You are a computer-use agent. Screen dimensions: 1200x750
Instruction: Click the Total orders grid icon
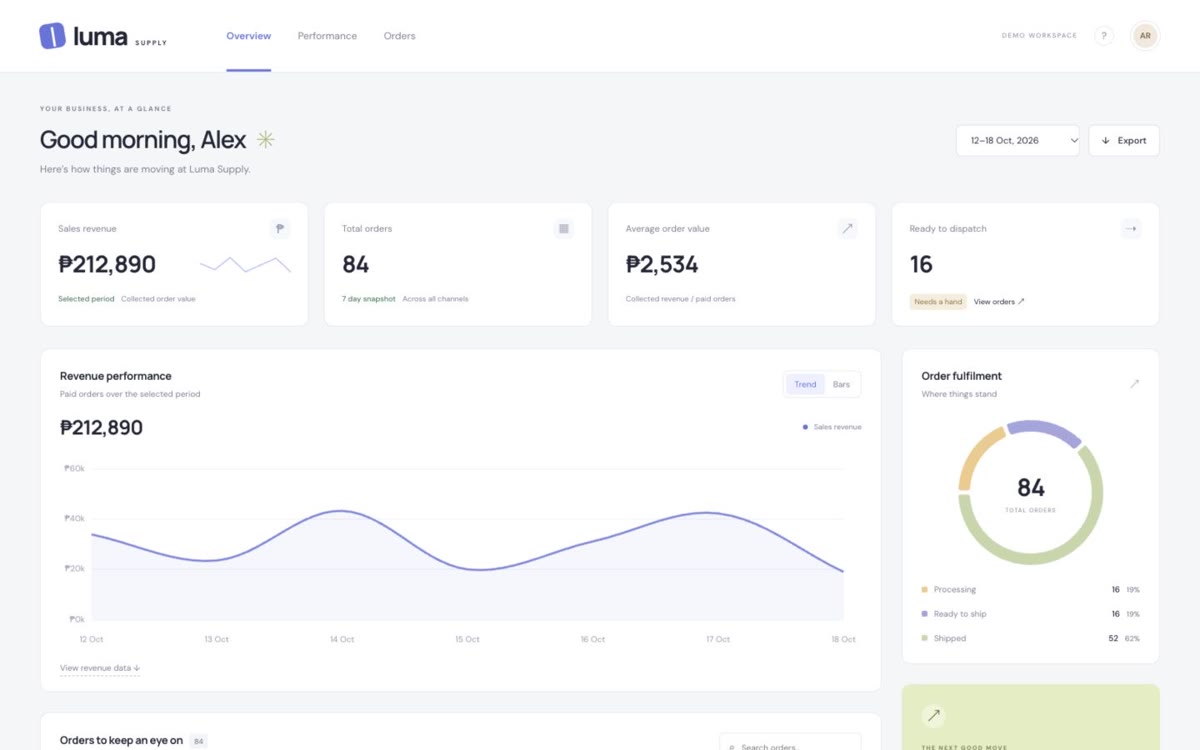pyautogui.click(x=564, y=229)
